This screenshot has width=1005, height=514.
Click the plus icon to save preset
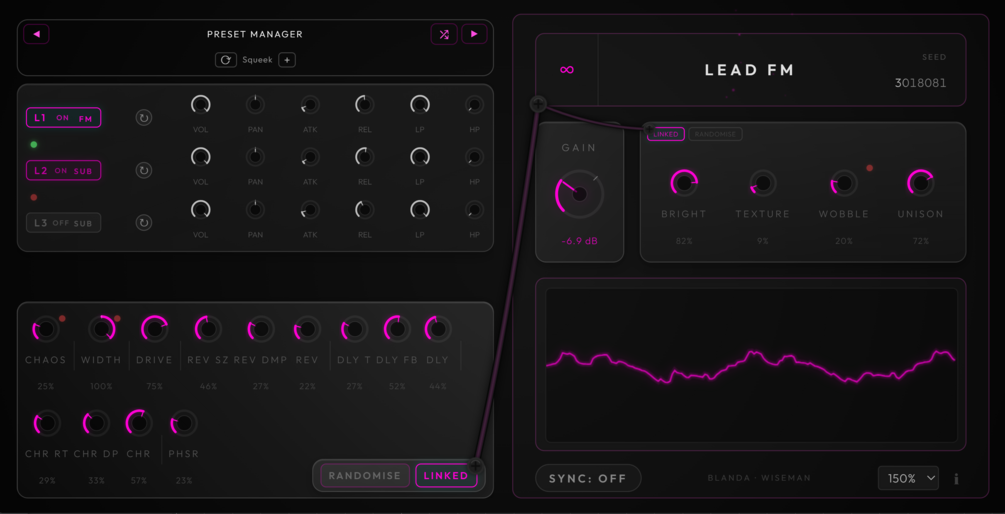(x=287, y=60)
